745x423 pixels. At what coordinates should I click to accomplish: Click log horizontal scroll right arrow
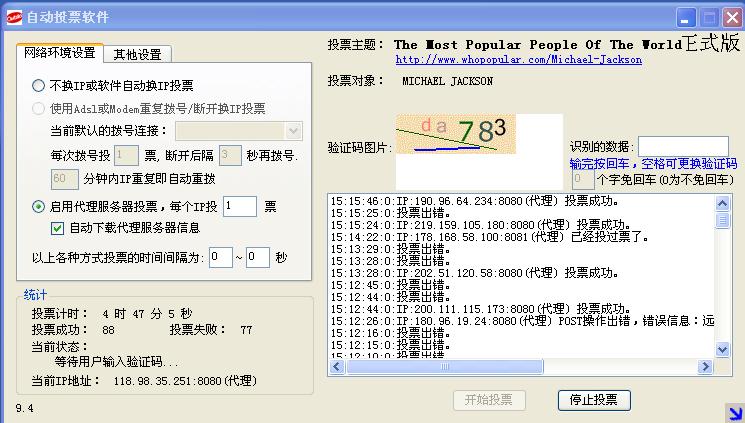coord(705,366)
